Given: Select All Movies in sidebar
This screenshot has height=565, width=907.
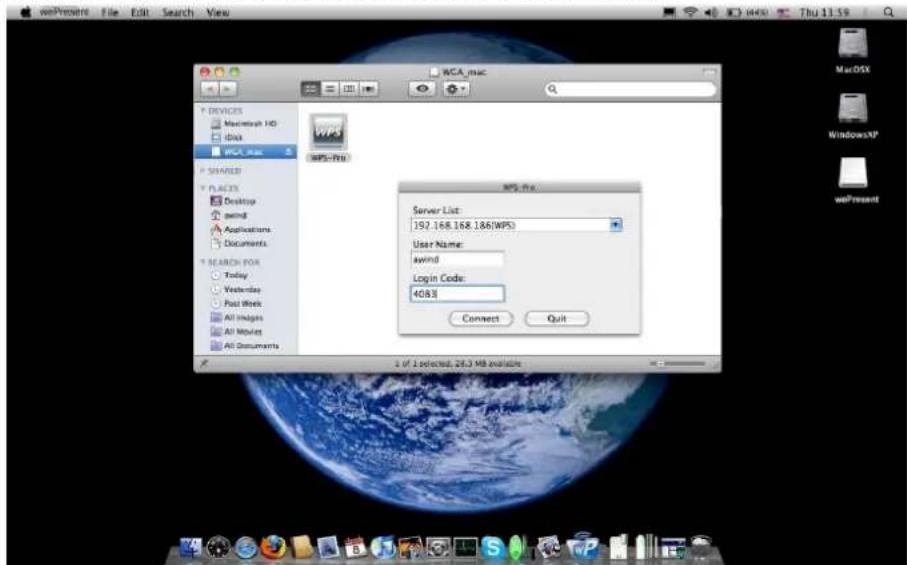Looking at the screenshot, I should [x=236, y=331].
